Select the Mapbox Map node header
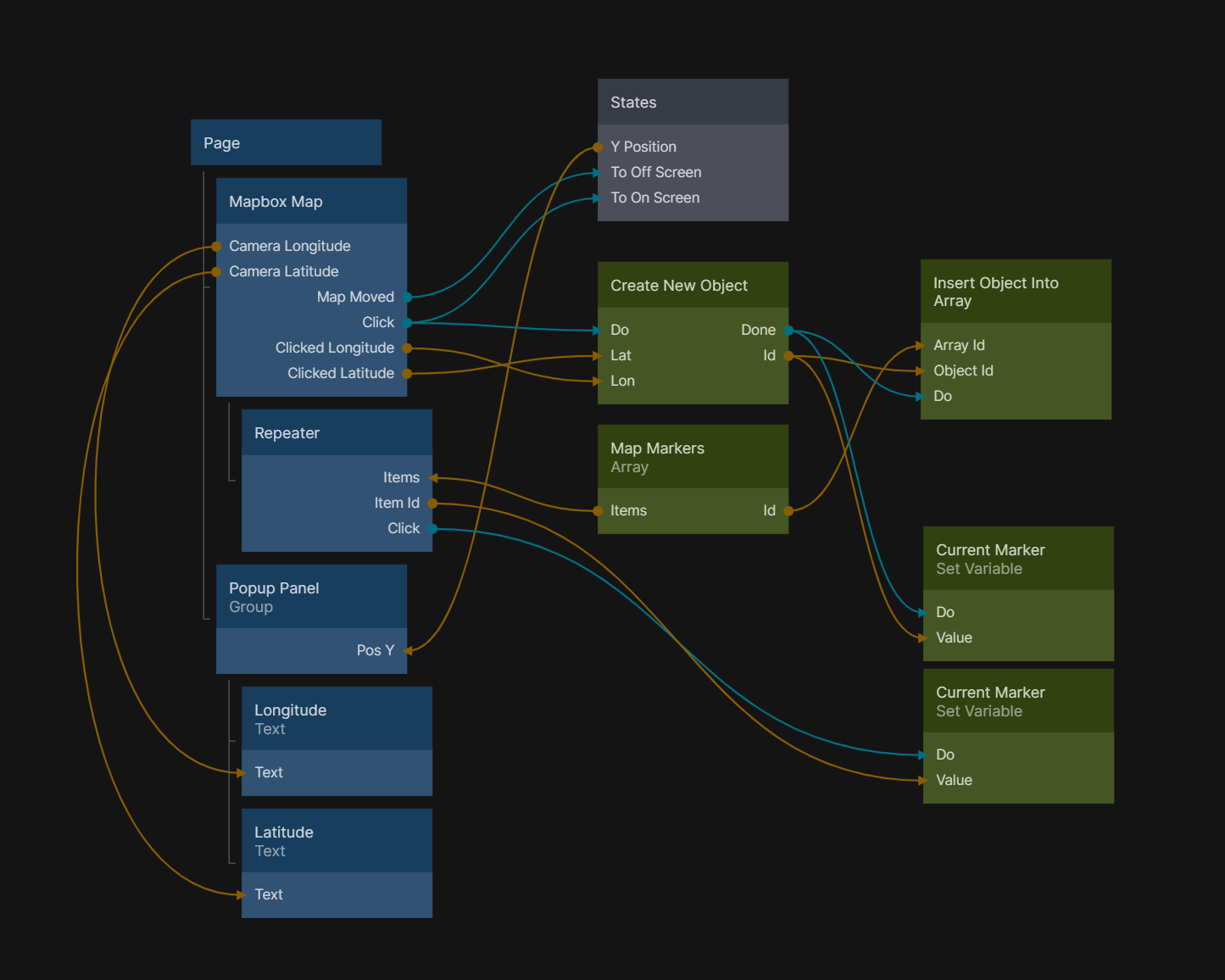Viewport: 1225px width, 980px height. click(311, 202)
